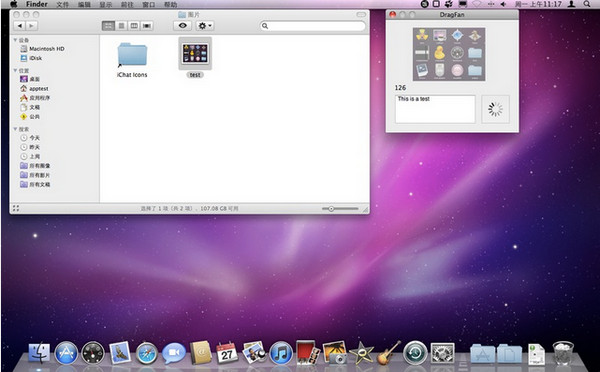Open the Quick Look eye button
The width and height of the screenshot is (600, 372).
(x=183, y=26)
